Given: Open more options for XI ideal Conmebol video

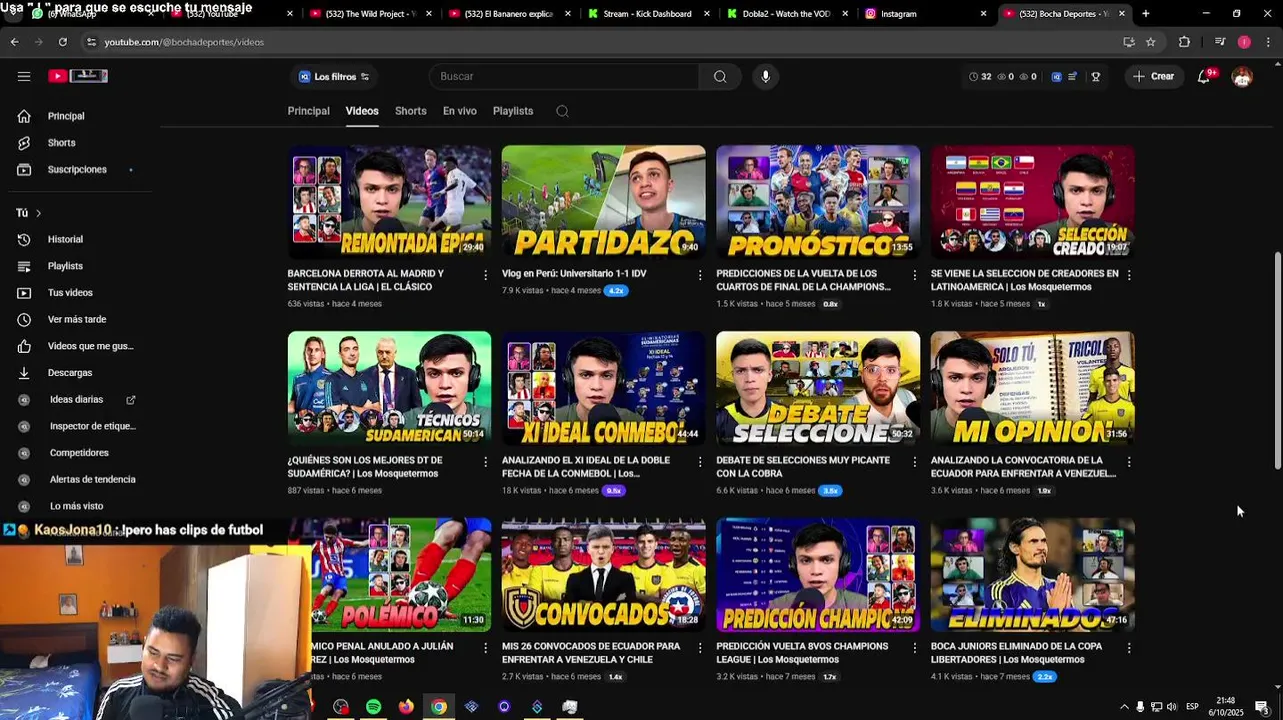Looking at the screenshot, I should tap(700, 462).
